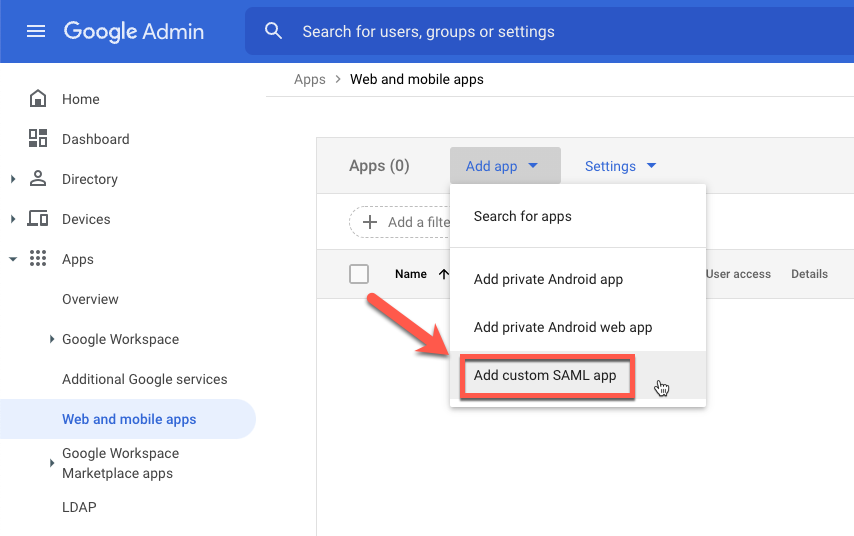Image resolution: width=854 pixels, height=536 pixels.
Task: Click the User access column header
Action: pyautogui.click(x=739, y=274)
